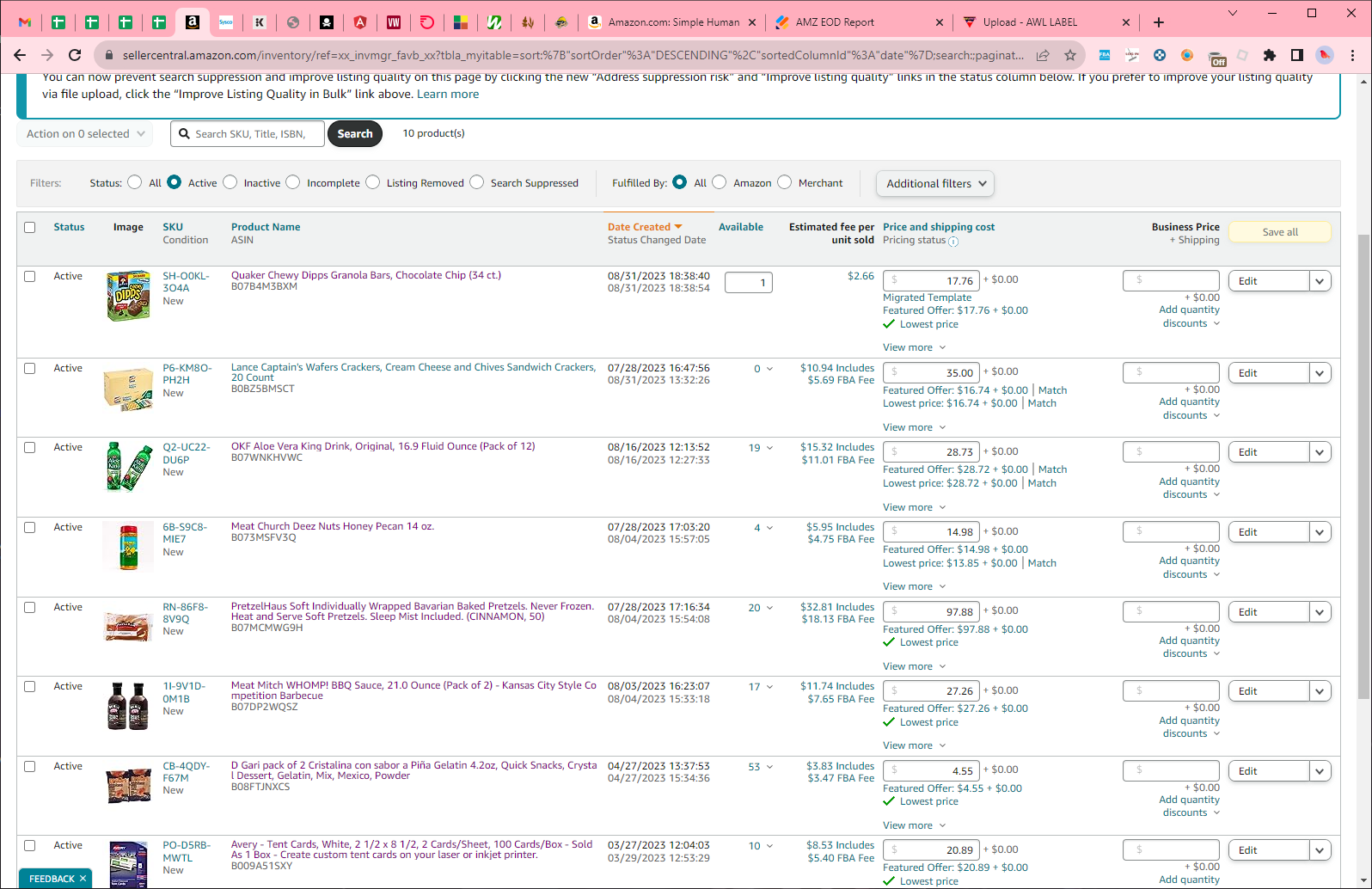Edit the Quaker Dipps available quantity field

pyautogui.click(x=748, y=283)
